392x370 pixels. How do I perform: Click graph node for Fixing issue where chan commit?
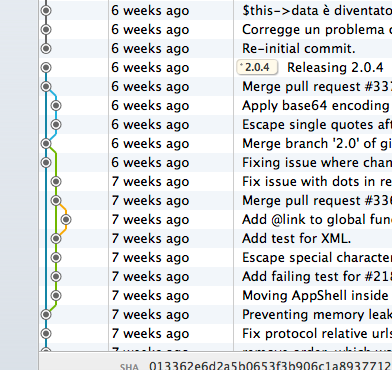pos(46,163)
